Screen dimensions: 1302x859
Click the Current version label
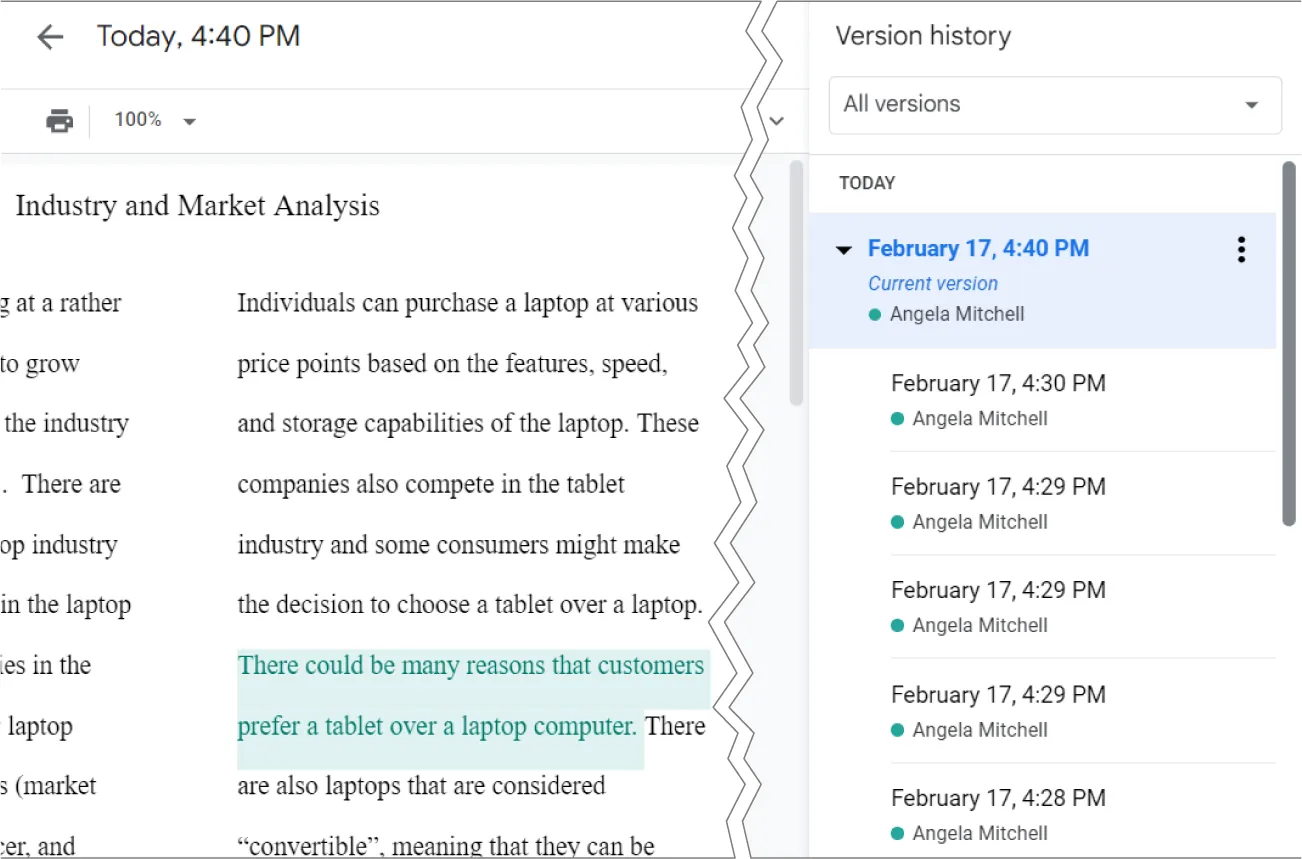932,283
